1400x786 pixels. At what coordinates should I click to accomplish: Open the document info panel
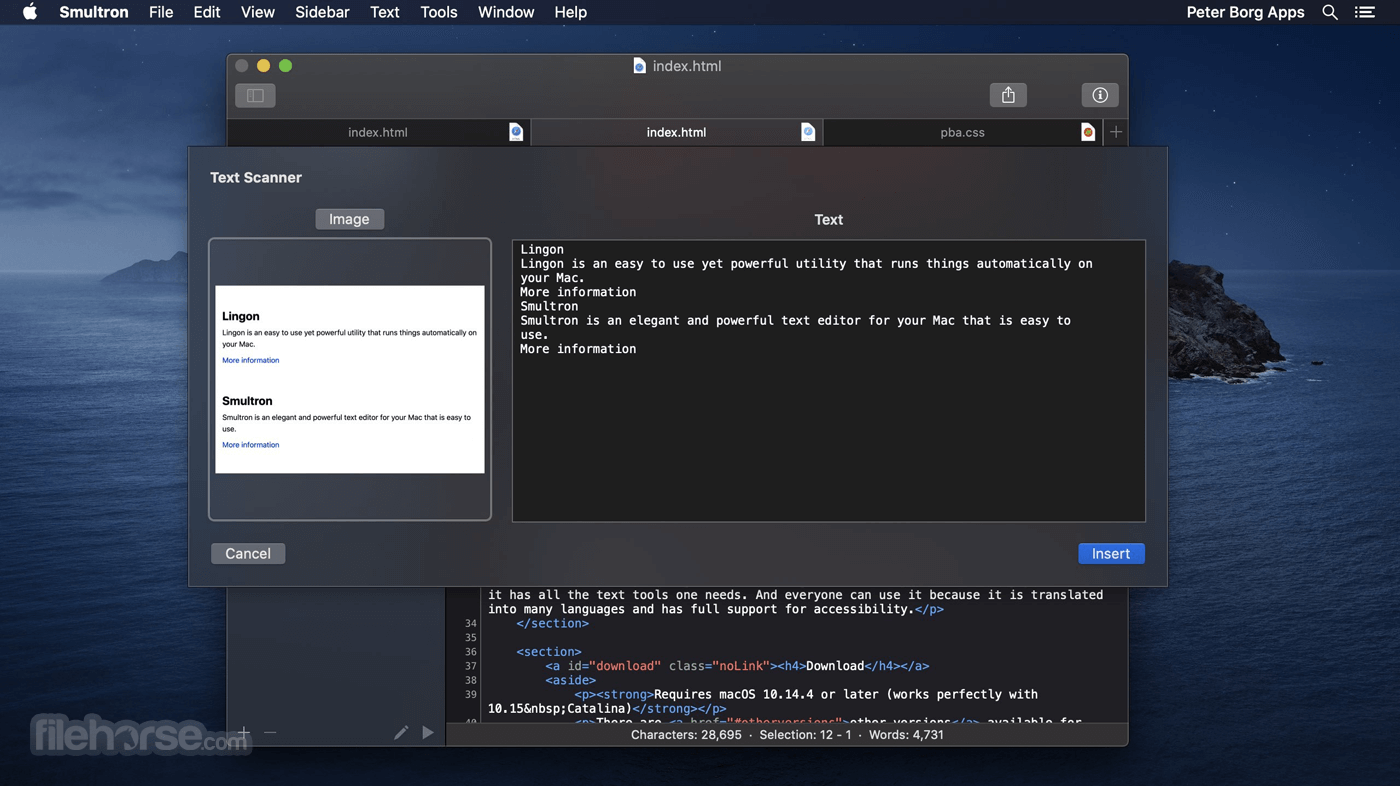(1100, 95)
